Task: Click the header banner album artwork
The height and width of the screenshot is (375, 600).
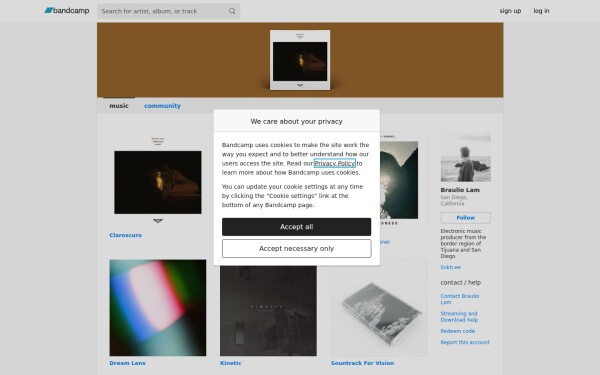Action: (300, 60)
